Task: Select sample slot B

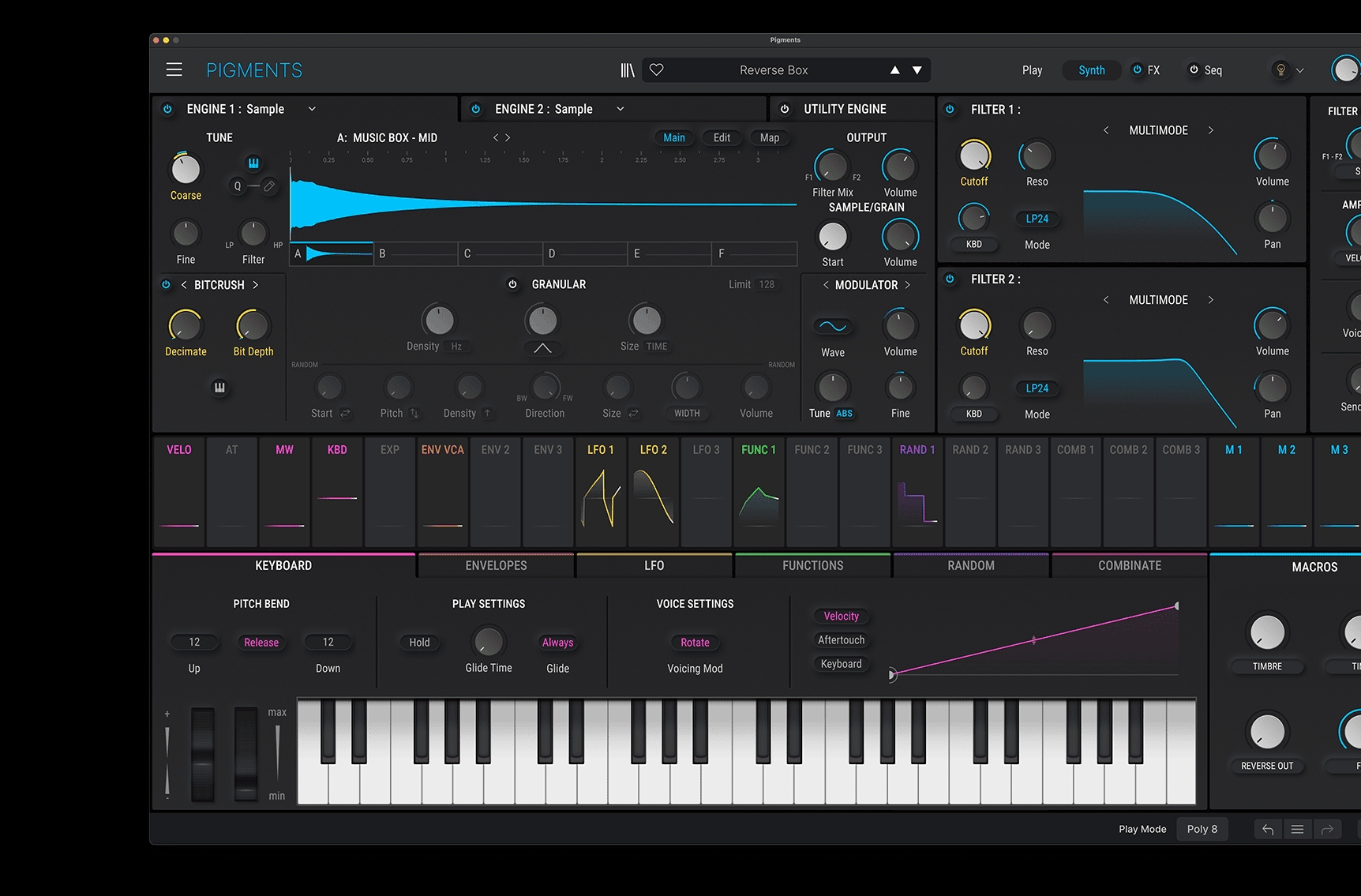Action: click(415, 253)
